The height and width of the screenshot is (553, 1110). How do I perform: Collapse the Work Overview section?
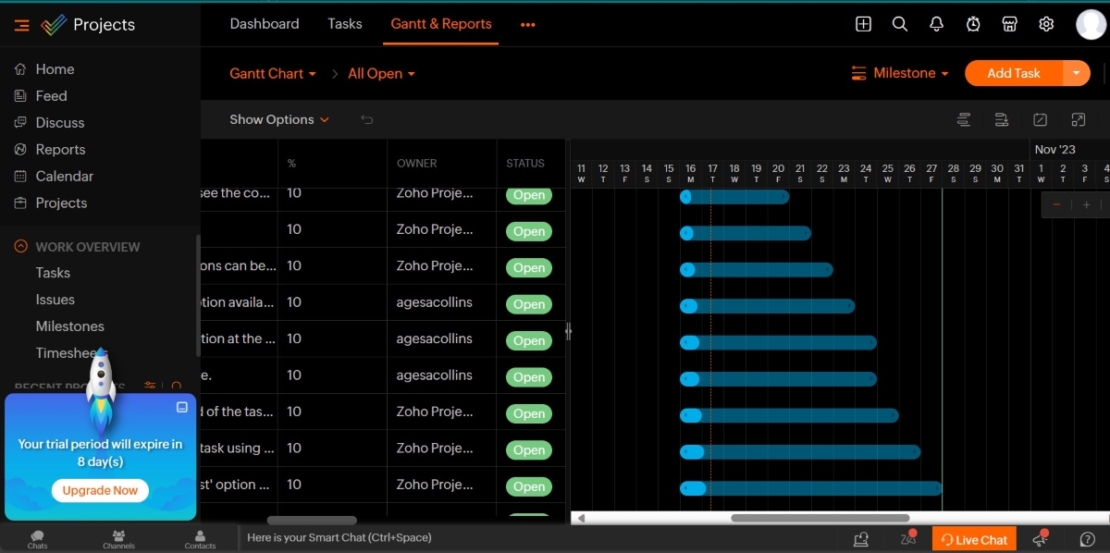point(20,247)
